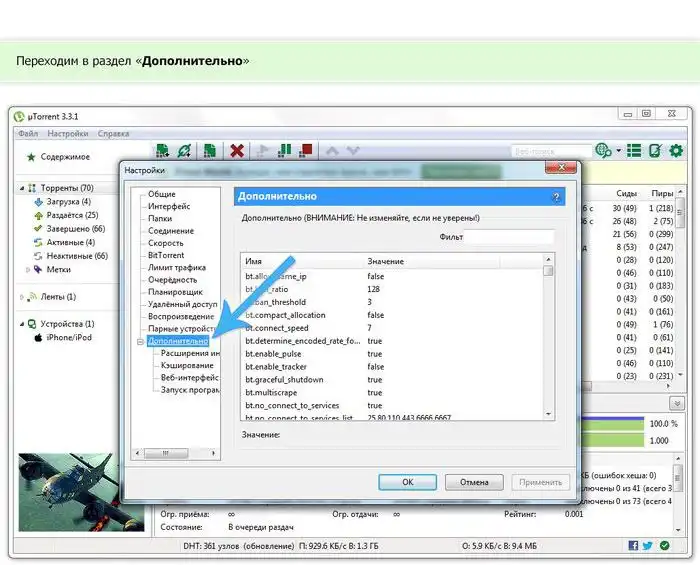Select the BitTorrent settings category

click(165, 255)
